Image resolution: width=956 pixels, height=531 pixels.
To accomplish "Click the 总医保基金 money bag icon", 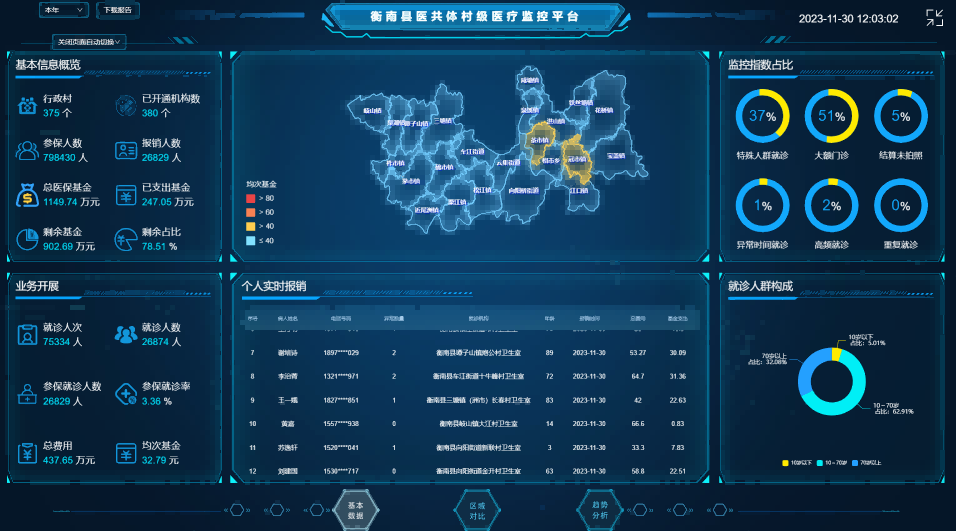I will 27,195.
